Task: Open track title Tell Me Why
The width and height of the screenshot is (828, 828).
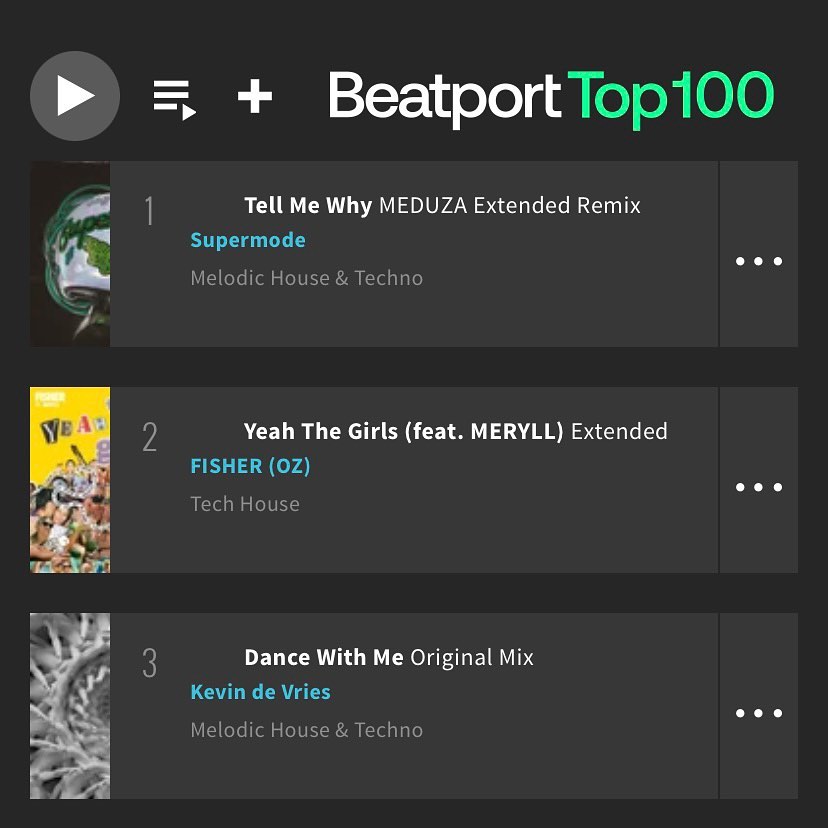Action: pyautogui.click(x=308, y=206)
